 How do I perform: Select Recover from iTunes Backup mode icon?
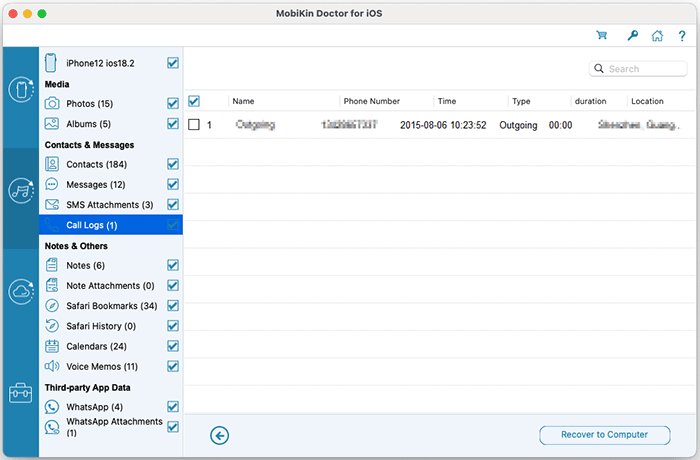click(21, 191)
